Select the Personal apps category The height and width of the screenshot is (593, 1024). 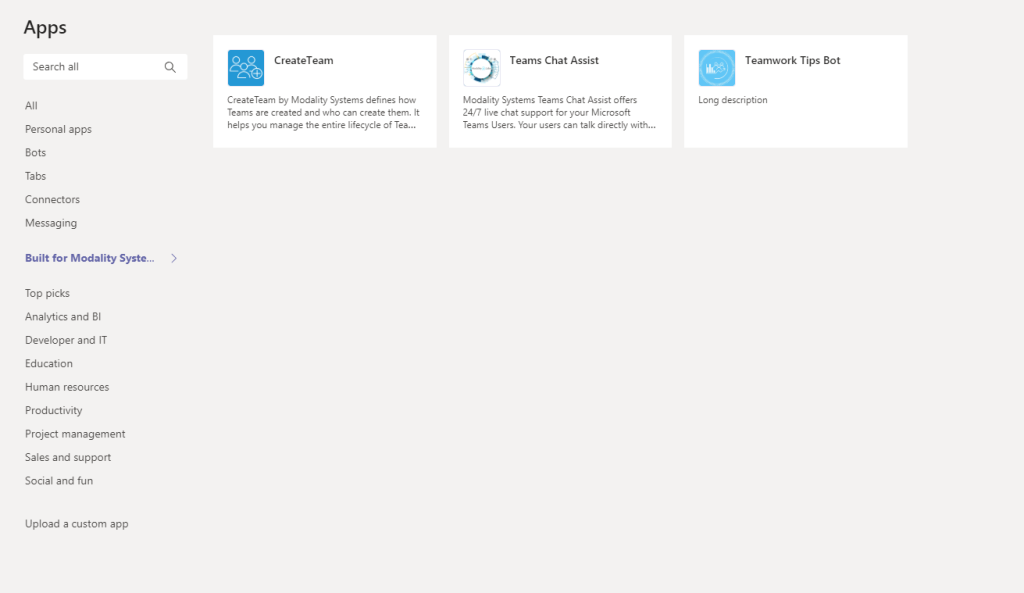coord(58,129)
